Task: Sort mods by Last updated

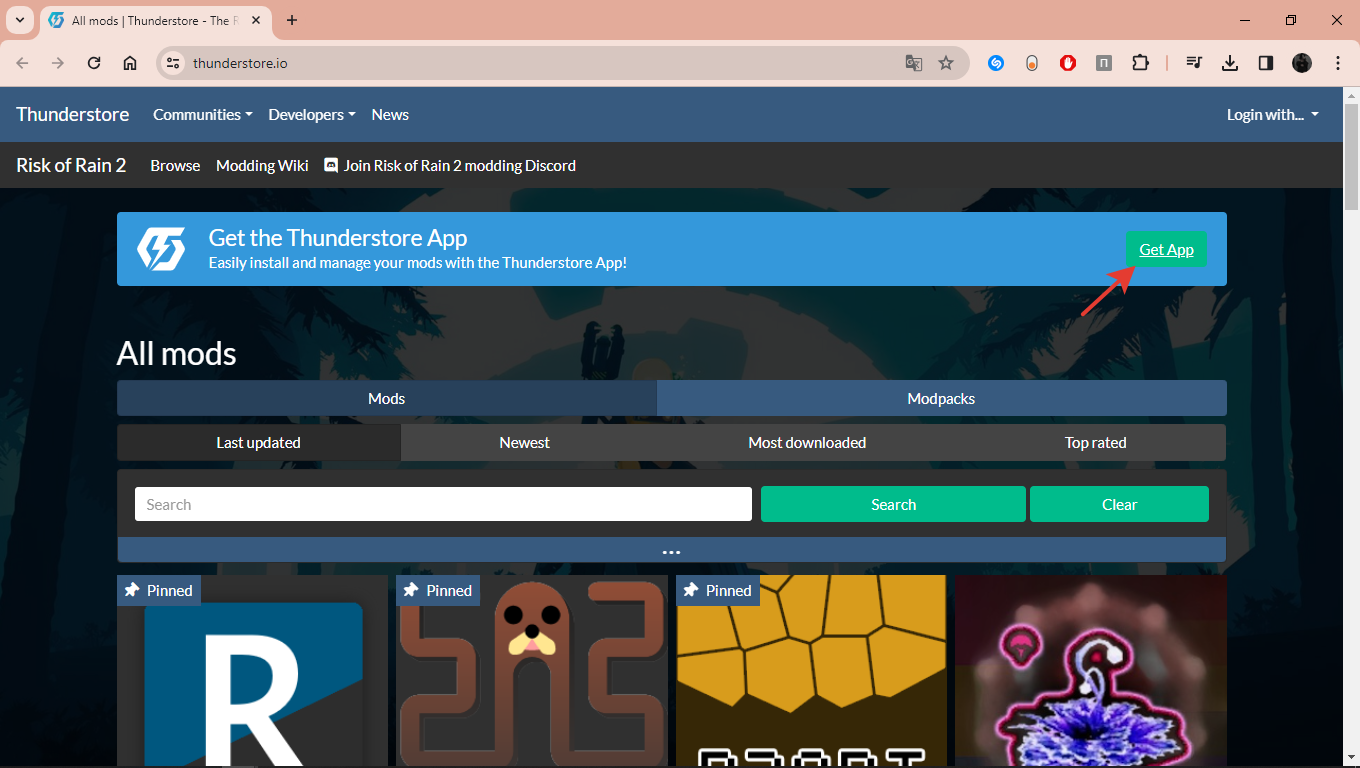Action: point(259,442)
